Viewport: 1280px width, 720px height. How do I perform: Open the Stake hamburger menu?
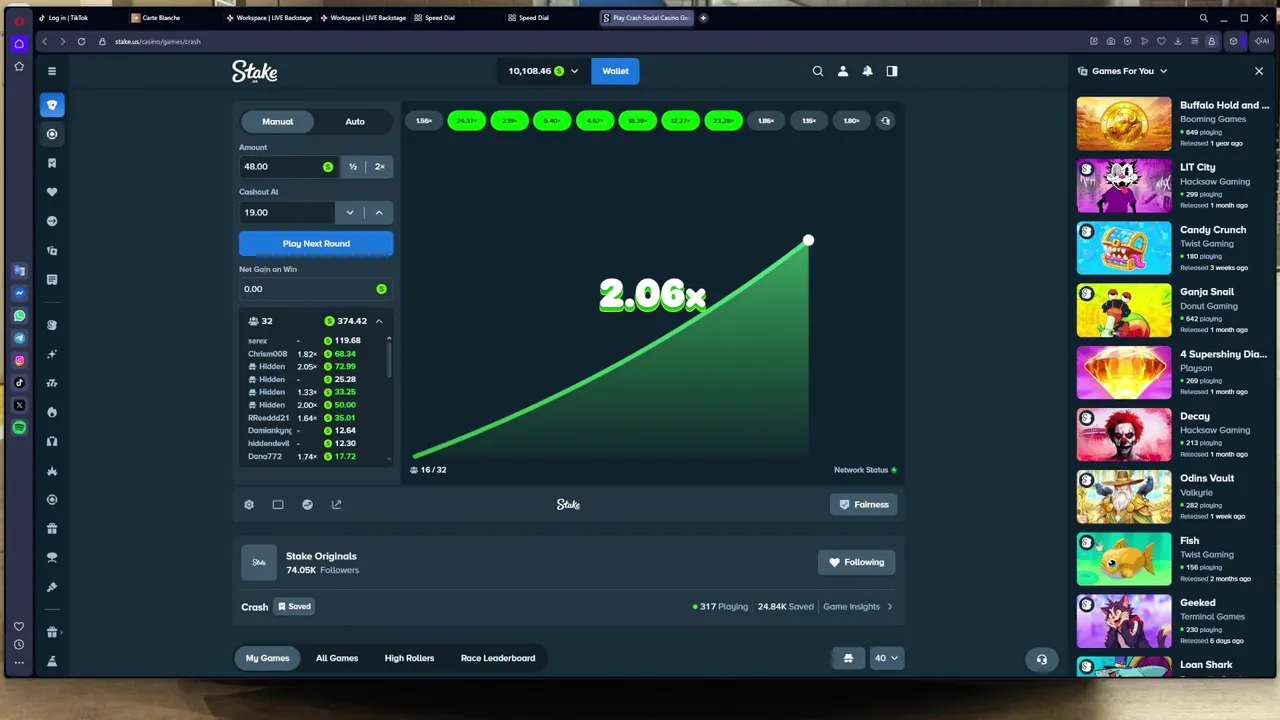[x=52, y=71]
